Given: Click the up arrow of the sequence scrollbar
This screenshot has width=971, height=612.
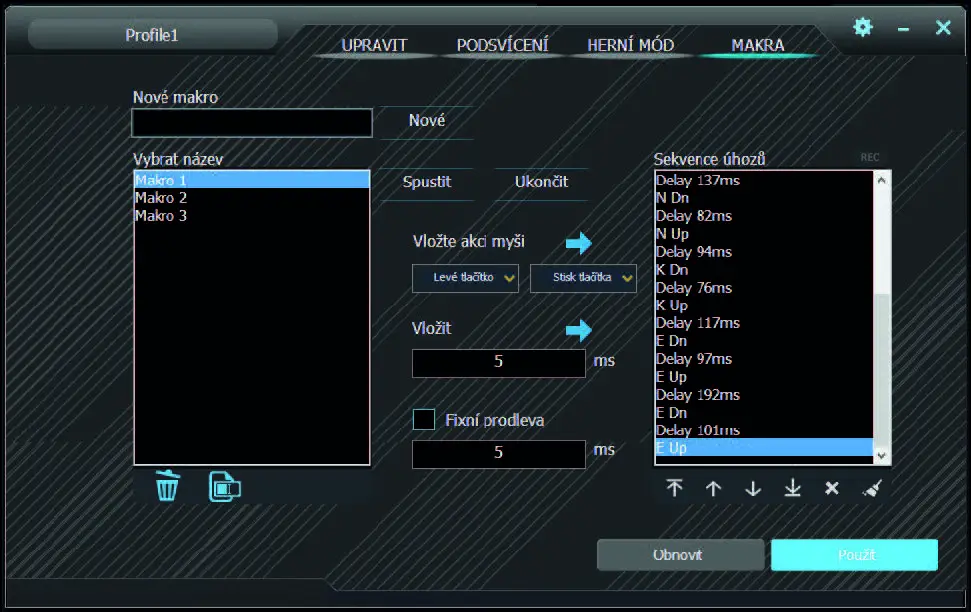Looking at the screenshot, I should coord(881,180).
